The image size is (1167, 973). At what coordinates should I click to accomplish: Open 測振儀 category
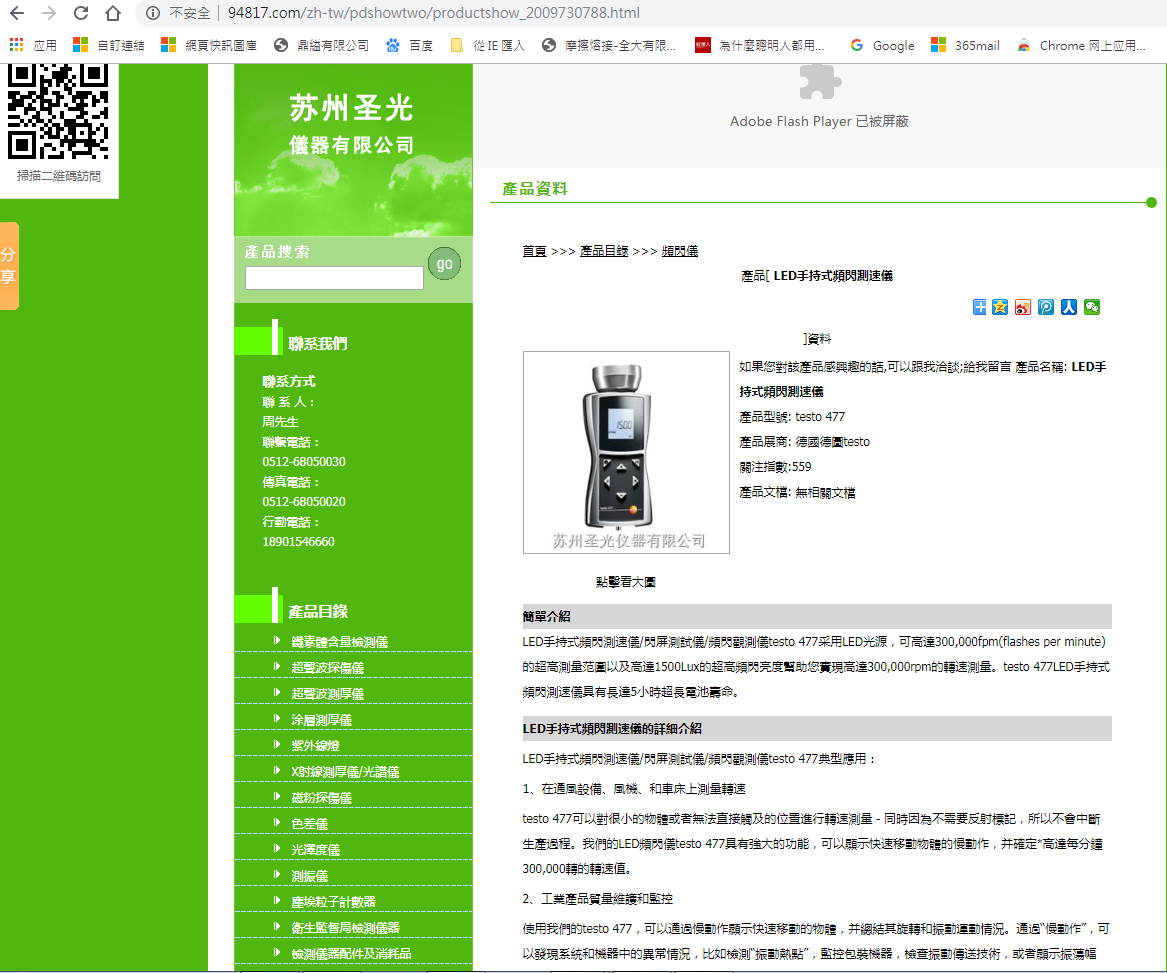pyautogui.click(x=310, y=875)
